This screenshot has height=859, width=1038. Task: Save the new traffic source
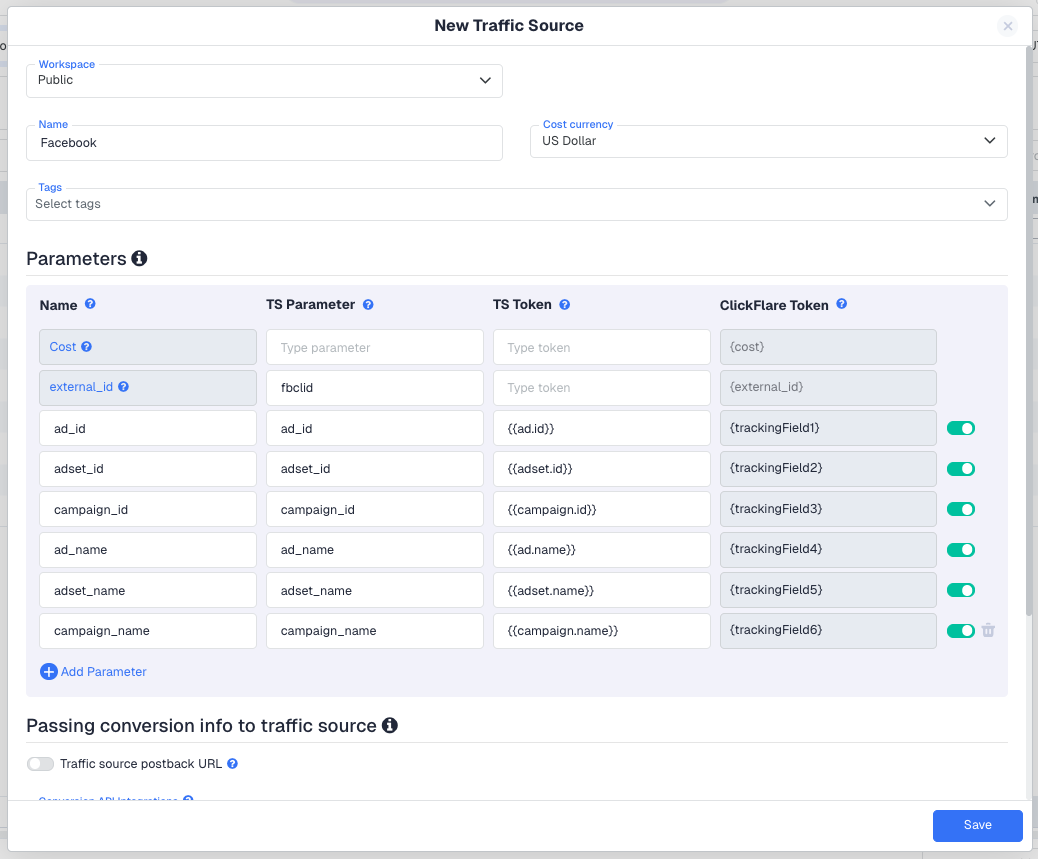[x=977, y=825]
